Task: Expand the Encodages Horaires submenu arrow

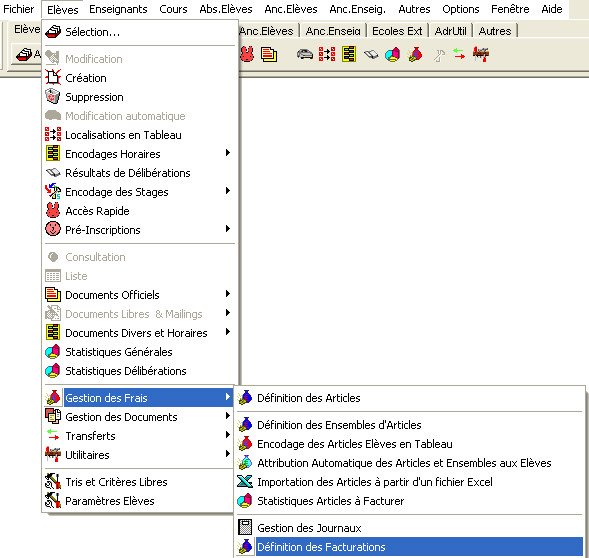Action: click(x=228, y=153)
